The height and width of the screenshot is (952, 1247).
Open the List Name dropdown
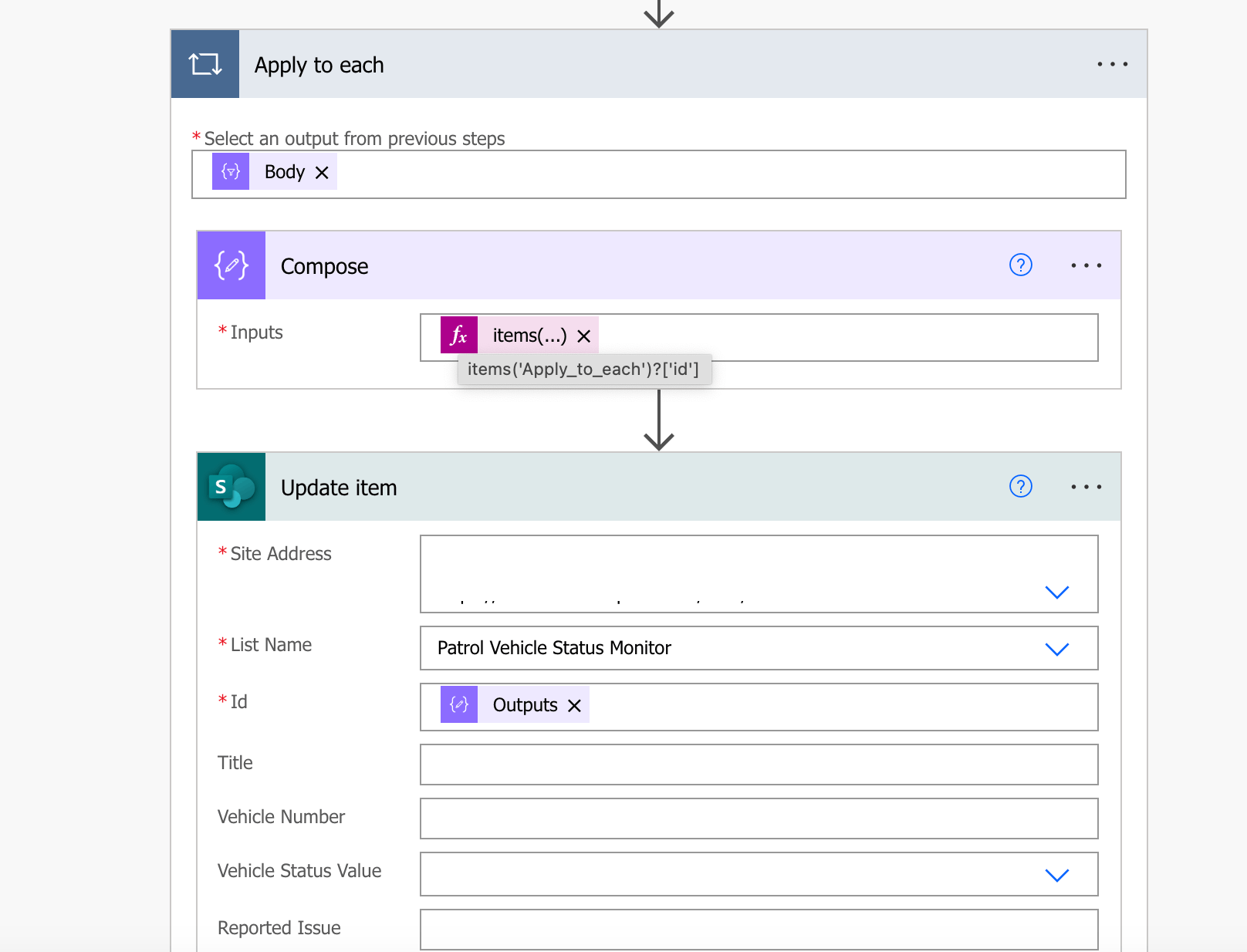click(1057, 649)
